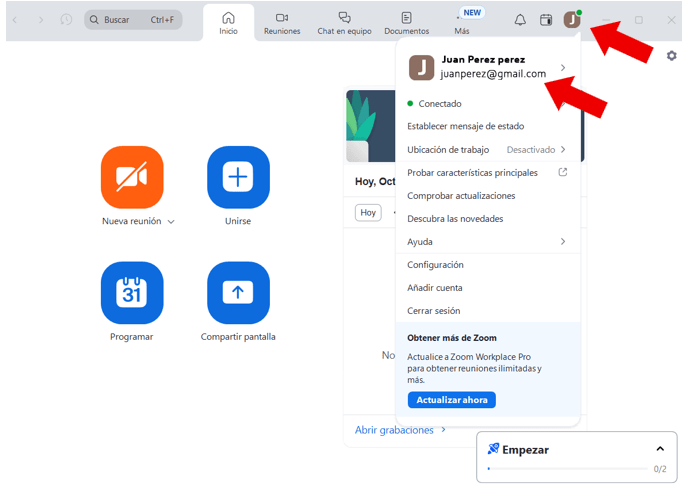Image resolution: width=682 pixels, height=486 pixels.
Task: Click the Unirse plus icon
Action: click(238, 177)
